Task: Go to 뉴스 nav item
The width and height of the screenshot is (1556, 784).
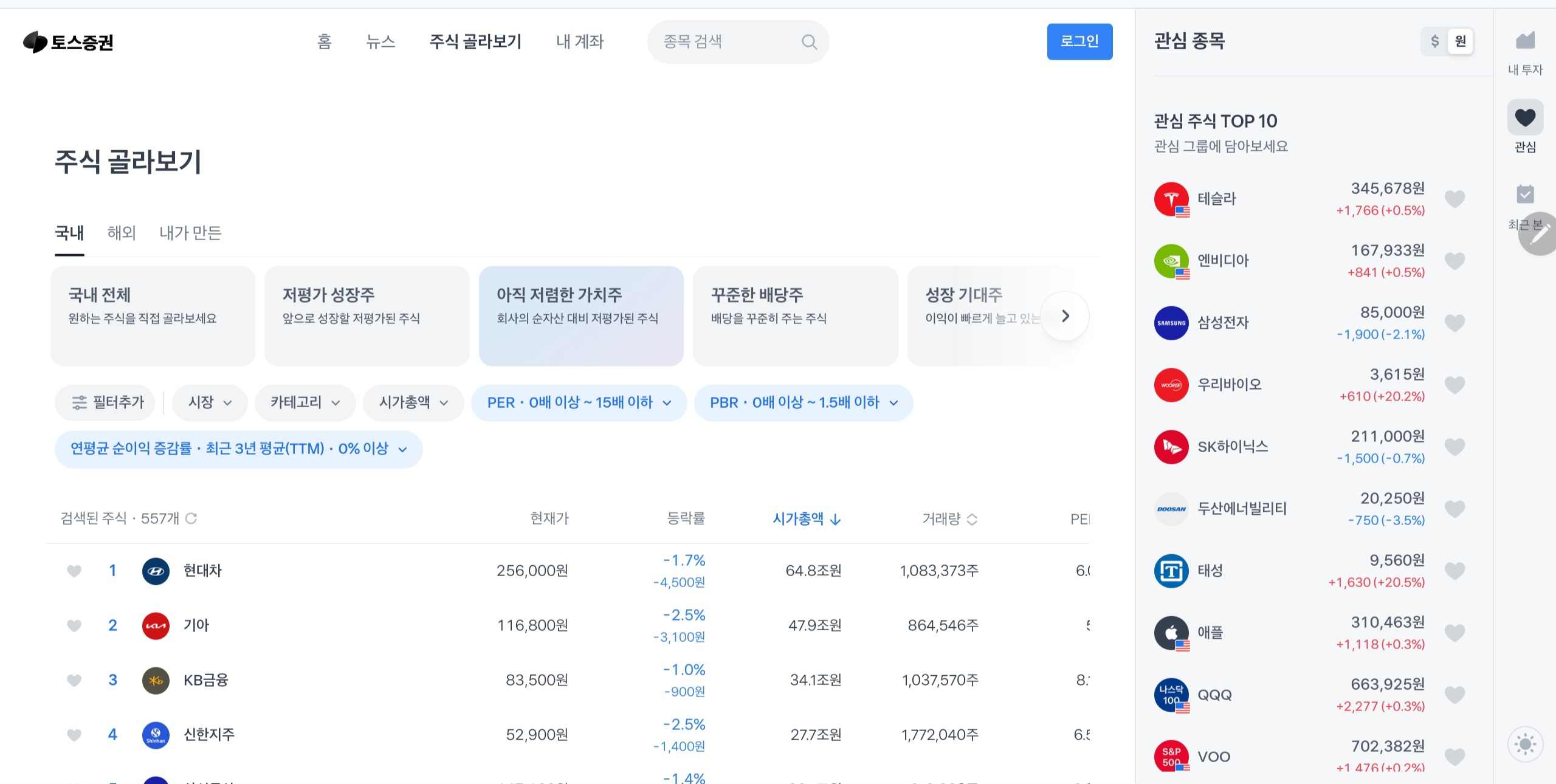Action: point(380,41)
